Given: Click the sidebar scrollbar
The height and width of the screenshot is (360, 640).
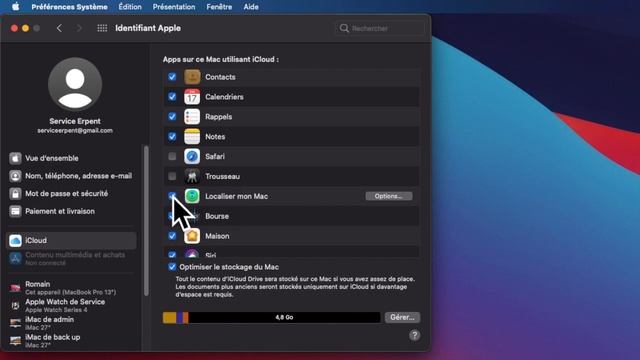Looking at the screenshot, I should (x=147, y=220).
